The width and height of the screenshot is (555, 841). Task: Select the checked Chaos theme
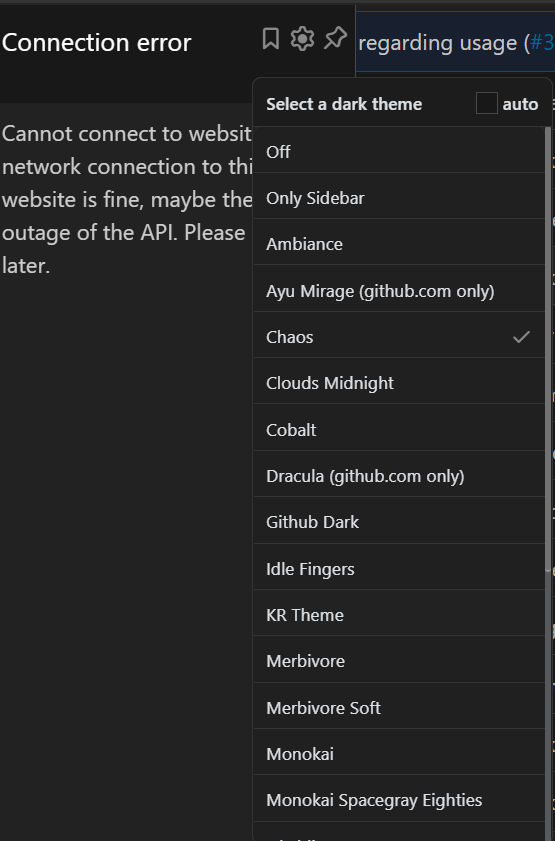[399, 337]
